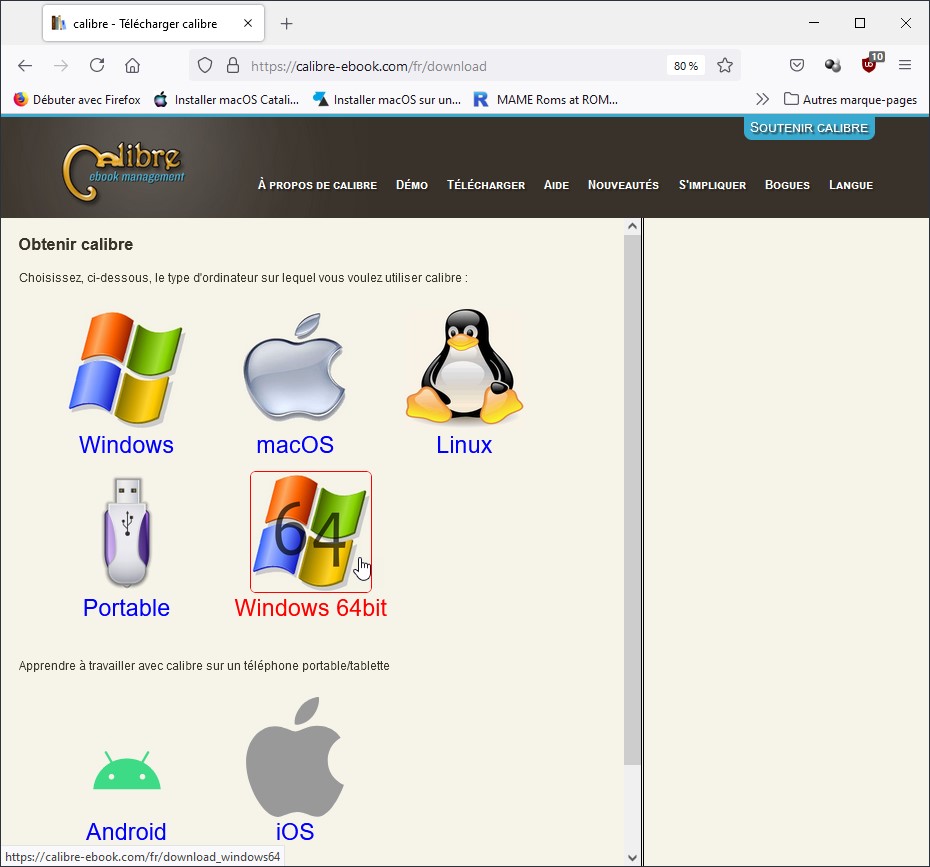The image size is (930, 867).
Task: Bookmark this page with star icon
Action: 725,66
